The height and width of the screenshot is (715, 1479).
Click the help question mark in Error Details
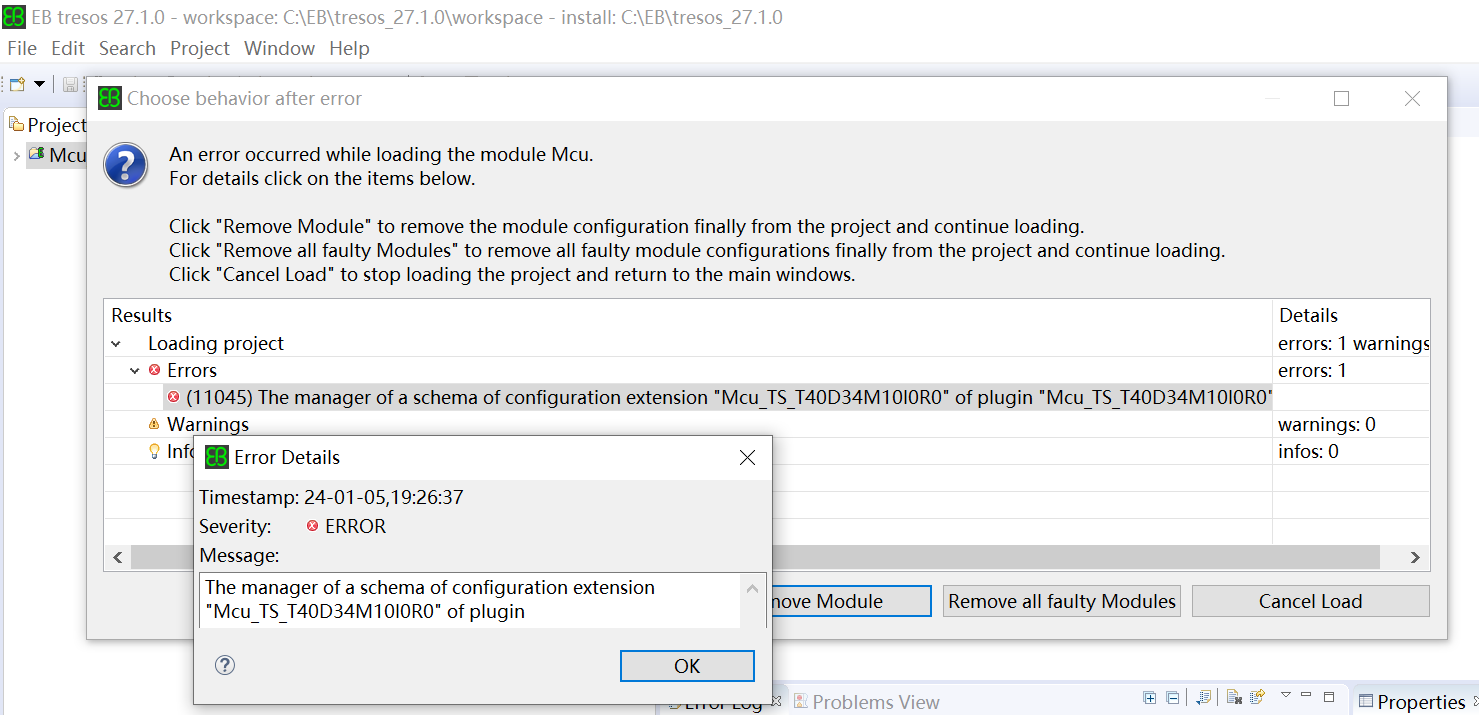[225, 665]
